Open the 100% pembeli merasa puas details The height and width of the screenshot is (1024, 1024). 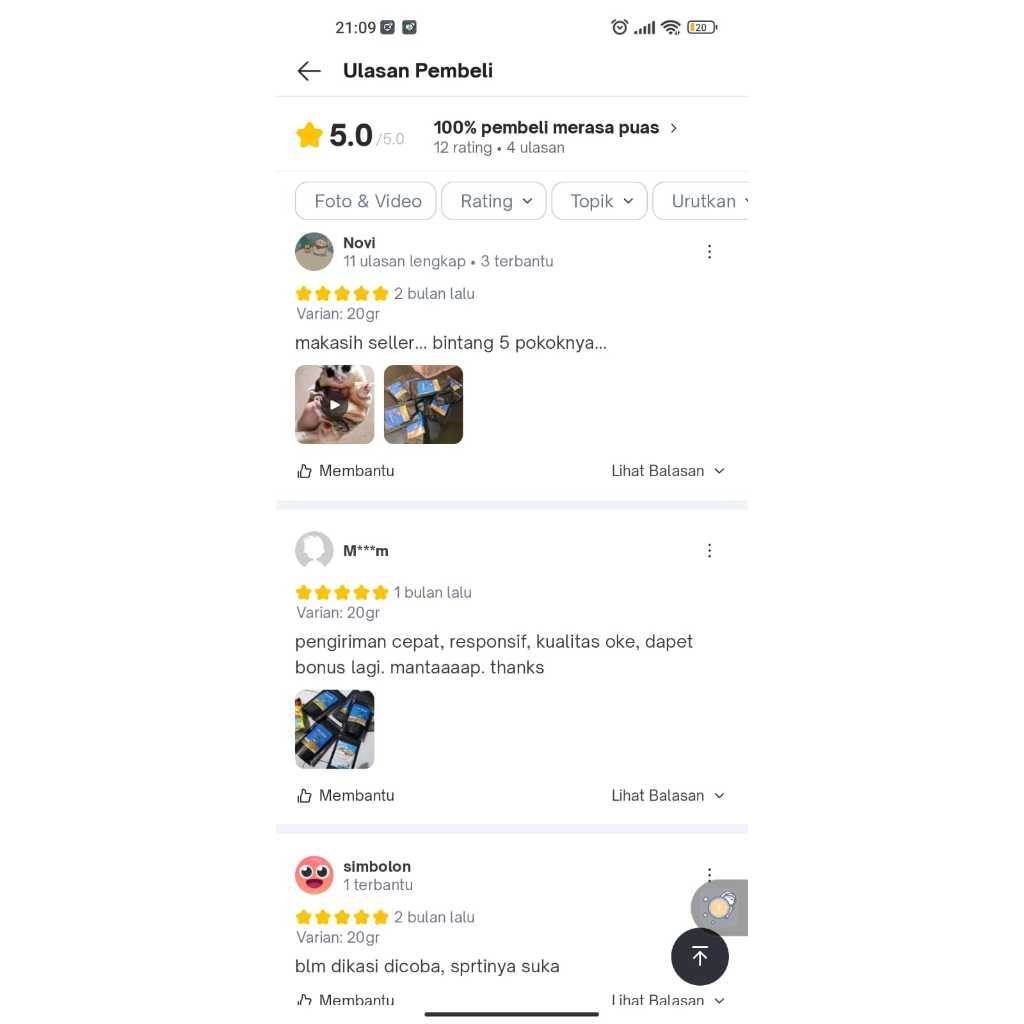tap(555, 128)
